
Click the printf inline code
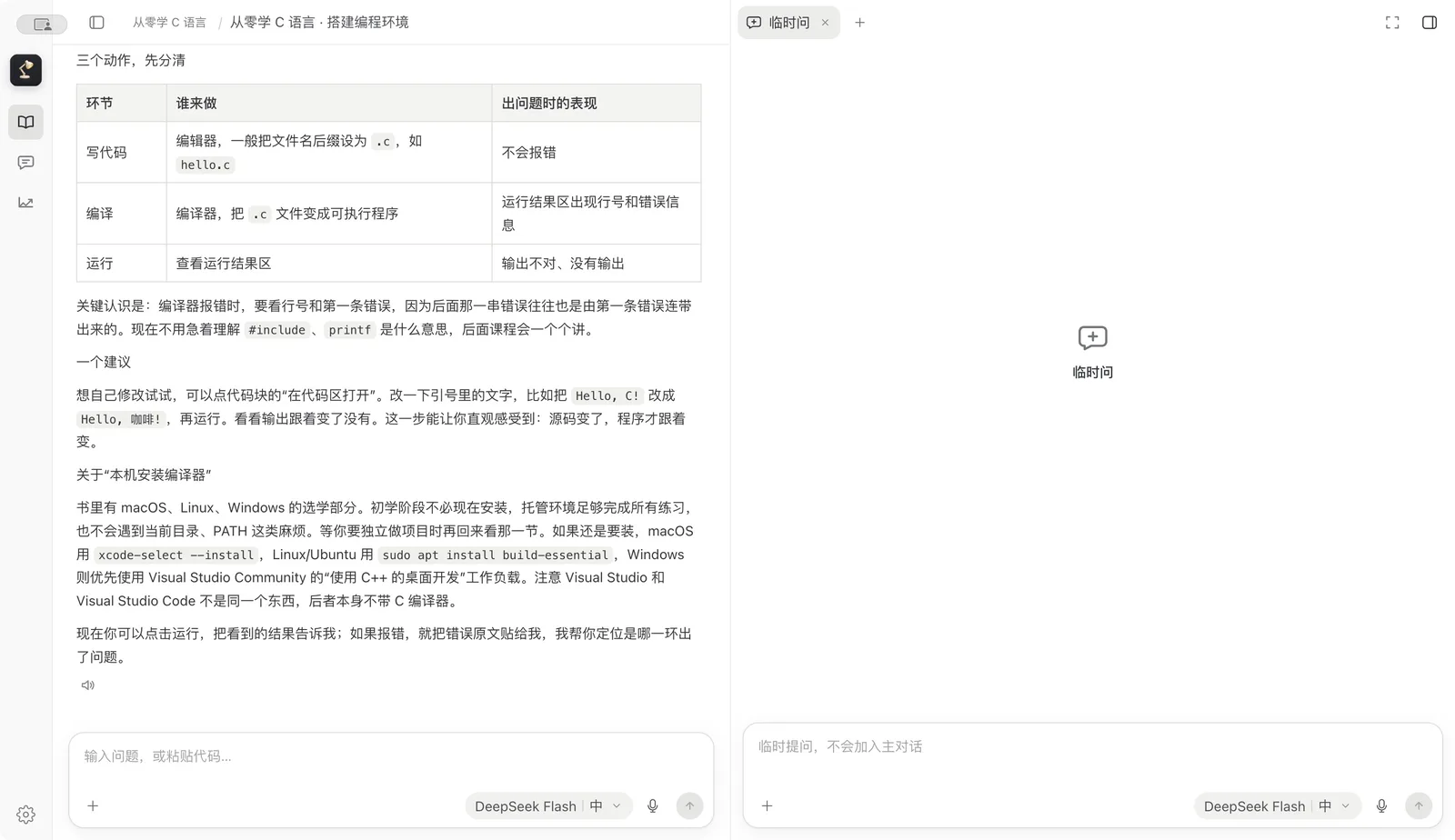tap(350, 330)
